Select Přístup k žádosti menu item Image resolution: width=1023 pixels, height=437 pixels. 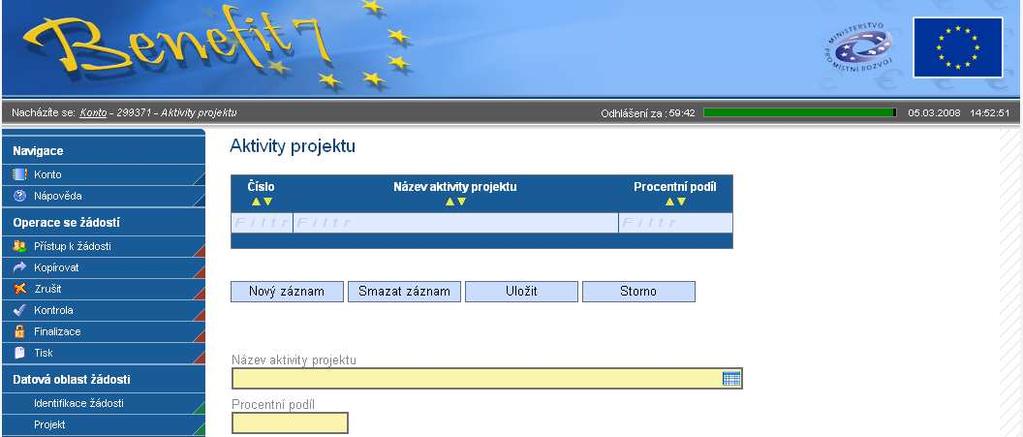[x=103, y=247]
